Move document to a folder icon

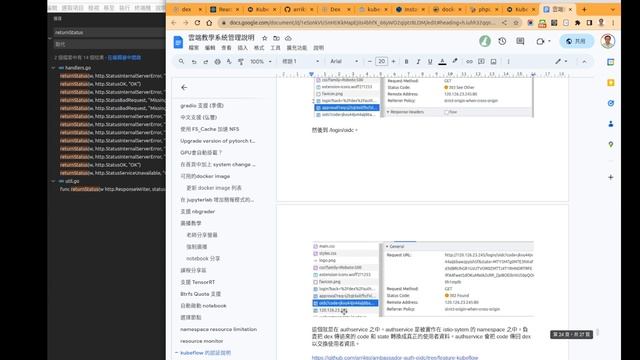tap(276, 38)
